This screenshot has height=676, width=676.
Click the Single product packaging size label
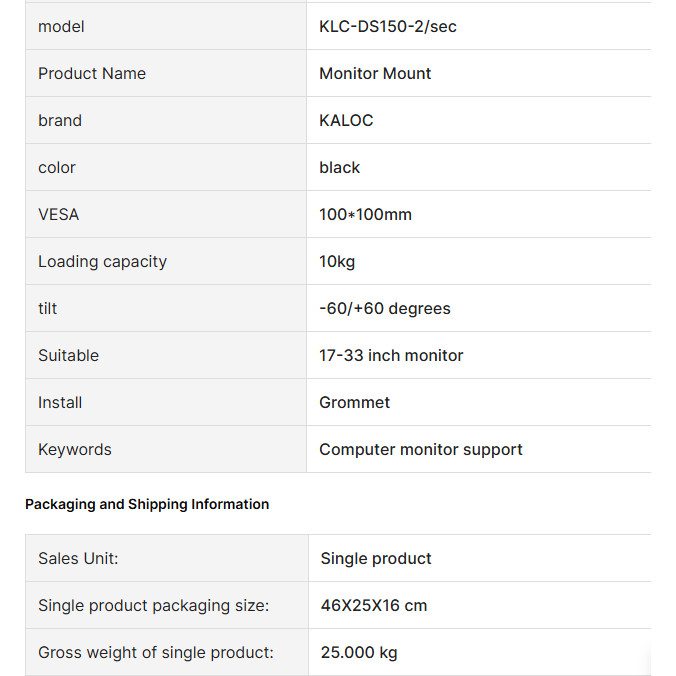pyautogui.click(x=153, y=606)
